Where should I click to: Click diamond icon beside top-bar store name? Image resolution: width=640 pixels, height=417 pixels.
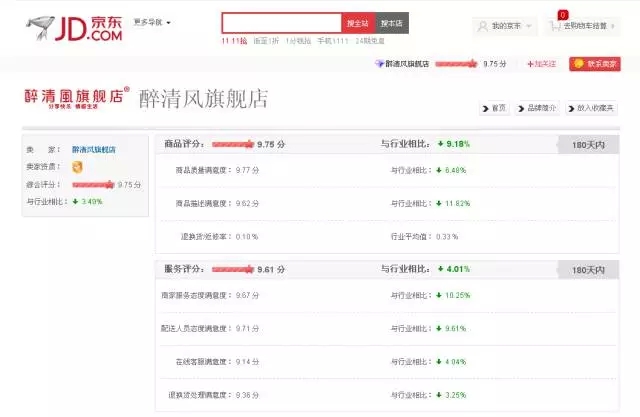pyautogui.click(x=379, y=64)
